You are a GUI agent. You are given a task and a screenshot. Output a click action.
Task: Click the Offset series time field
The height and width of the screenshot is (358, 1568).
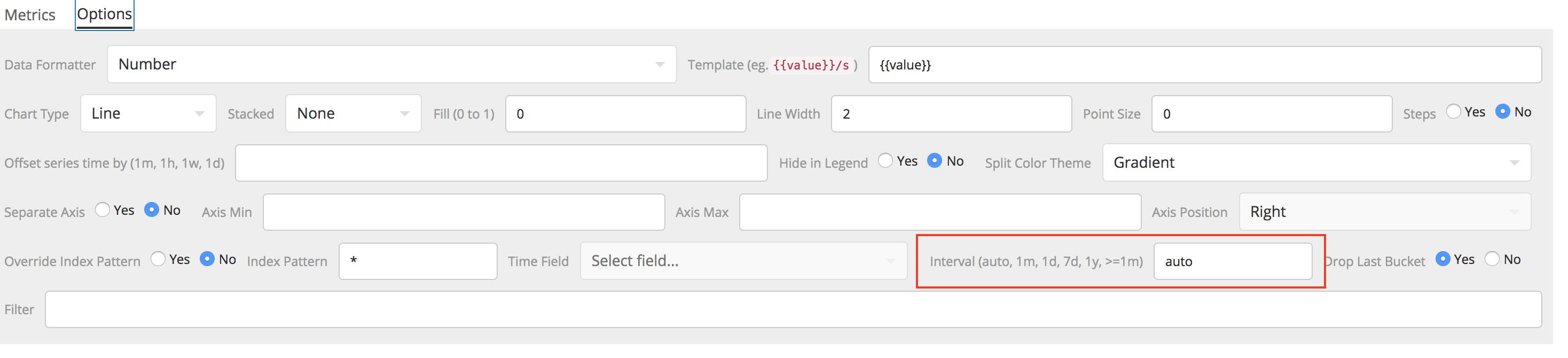500,162
